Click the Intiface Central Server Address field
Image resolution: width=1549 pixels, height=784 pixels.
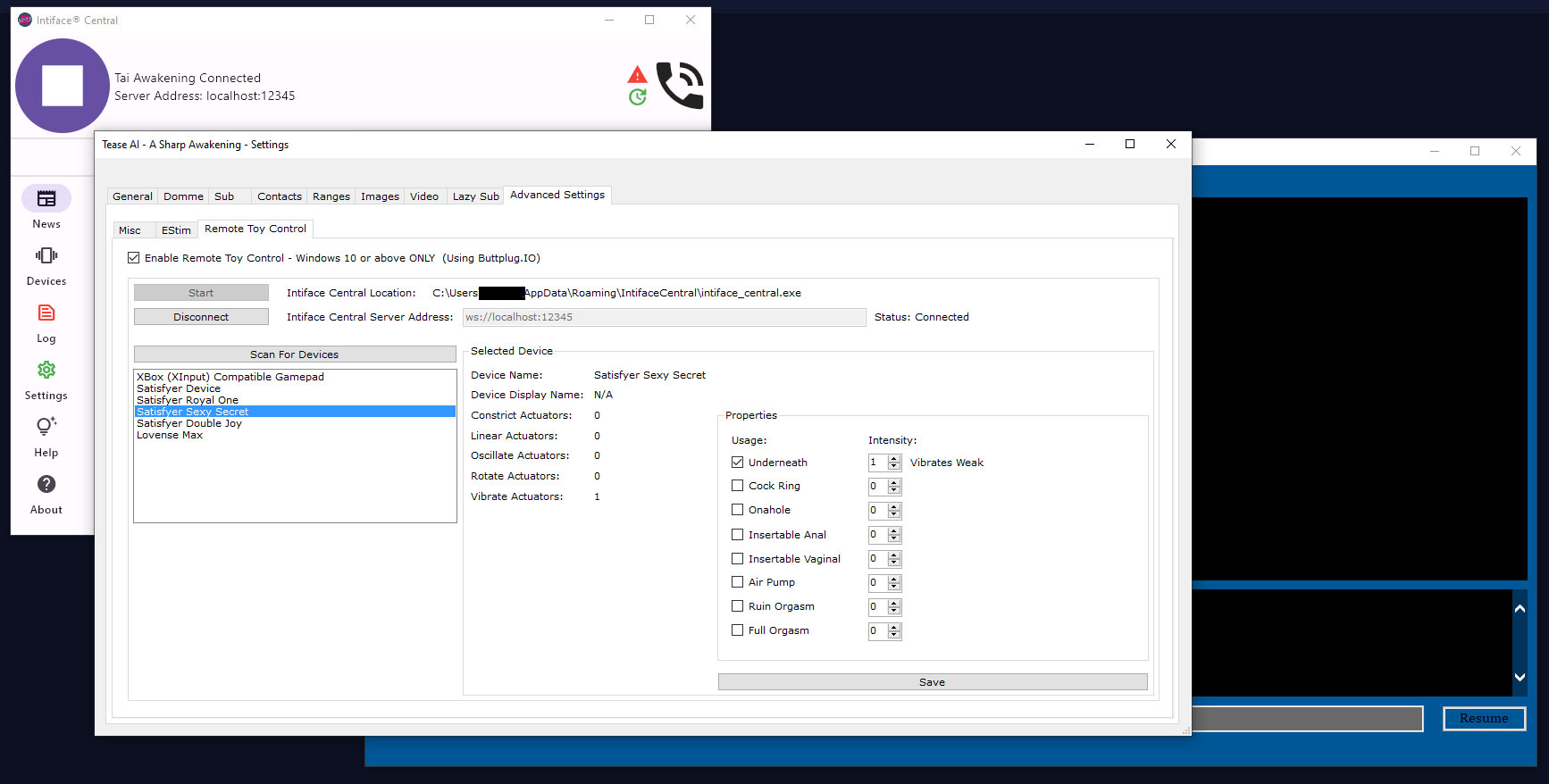(664, 317)
